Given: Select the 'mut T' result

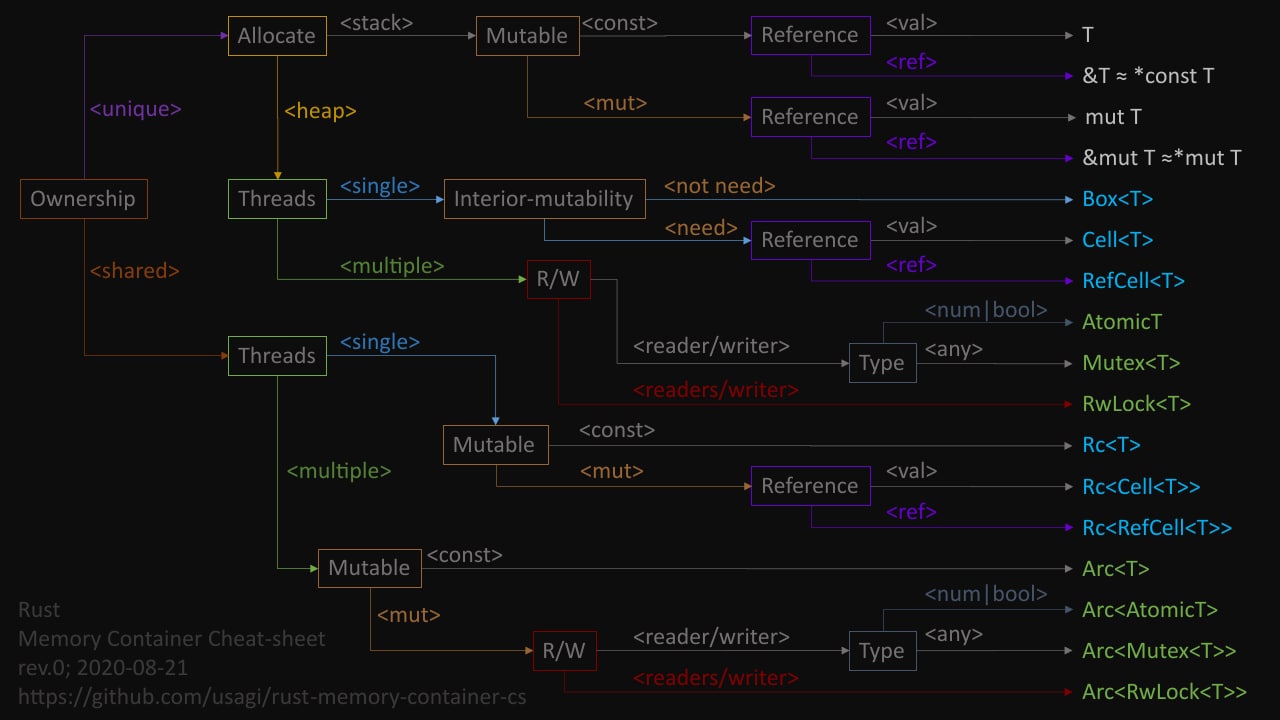Looking at the screenshot, I should pyautogui.click(x=1113, y=117).
